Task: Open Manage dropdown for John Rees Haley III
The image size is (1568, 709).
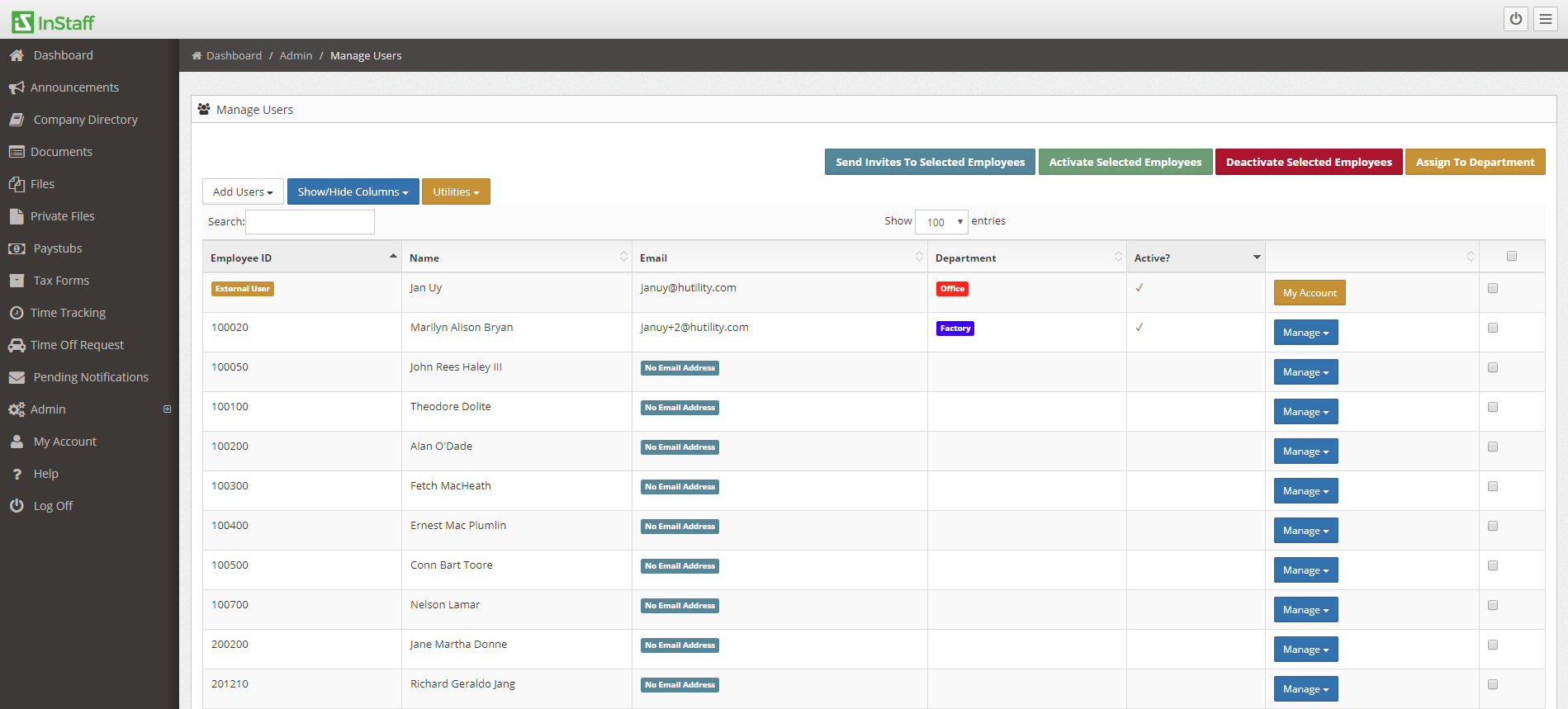Action: 1305,372
